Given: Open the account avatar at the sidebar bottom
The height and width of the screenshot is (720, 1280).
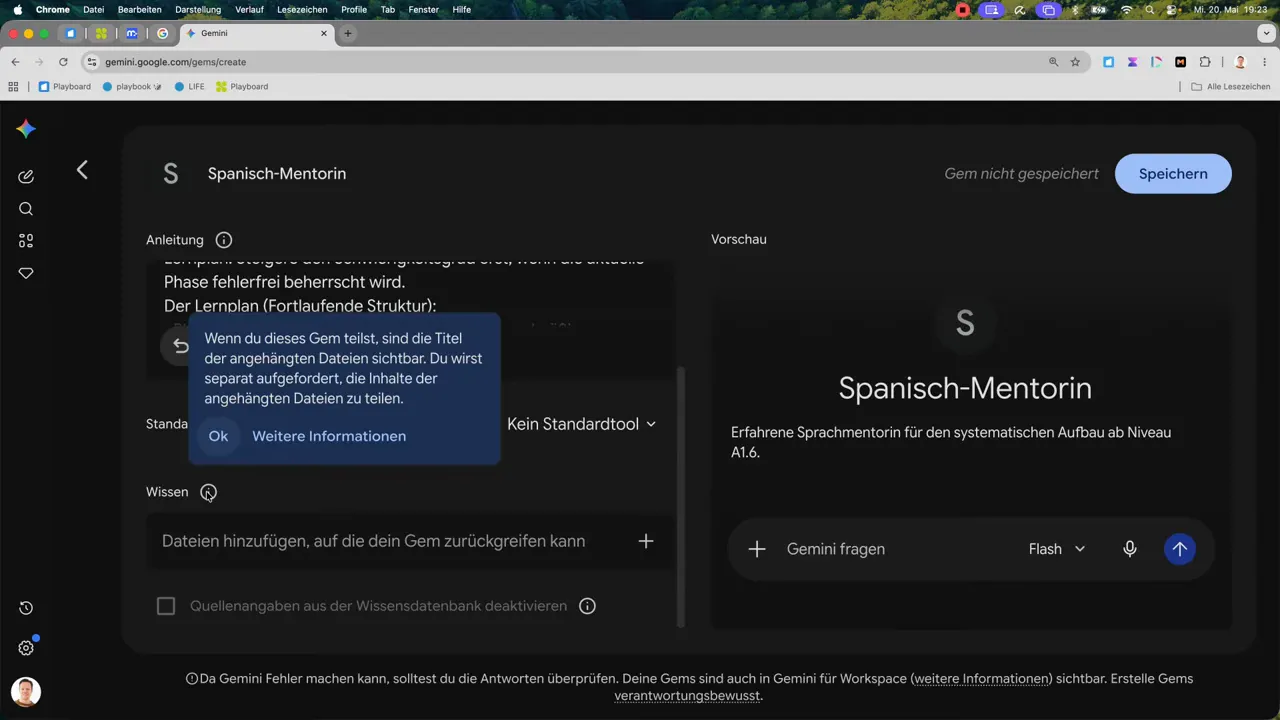Looking at the screenshot, I should pos(26,692).
